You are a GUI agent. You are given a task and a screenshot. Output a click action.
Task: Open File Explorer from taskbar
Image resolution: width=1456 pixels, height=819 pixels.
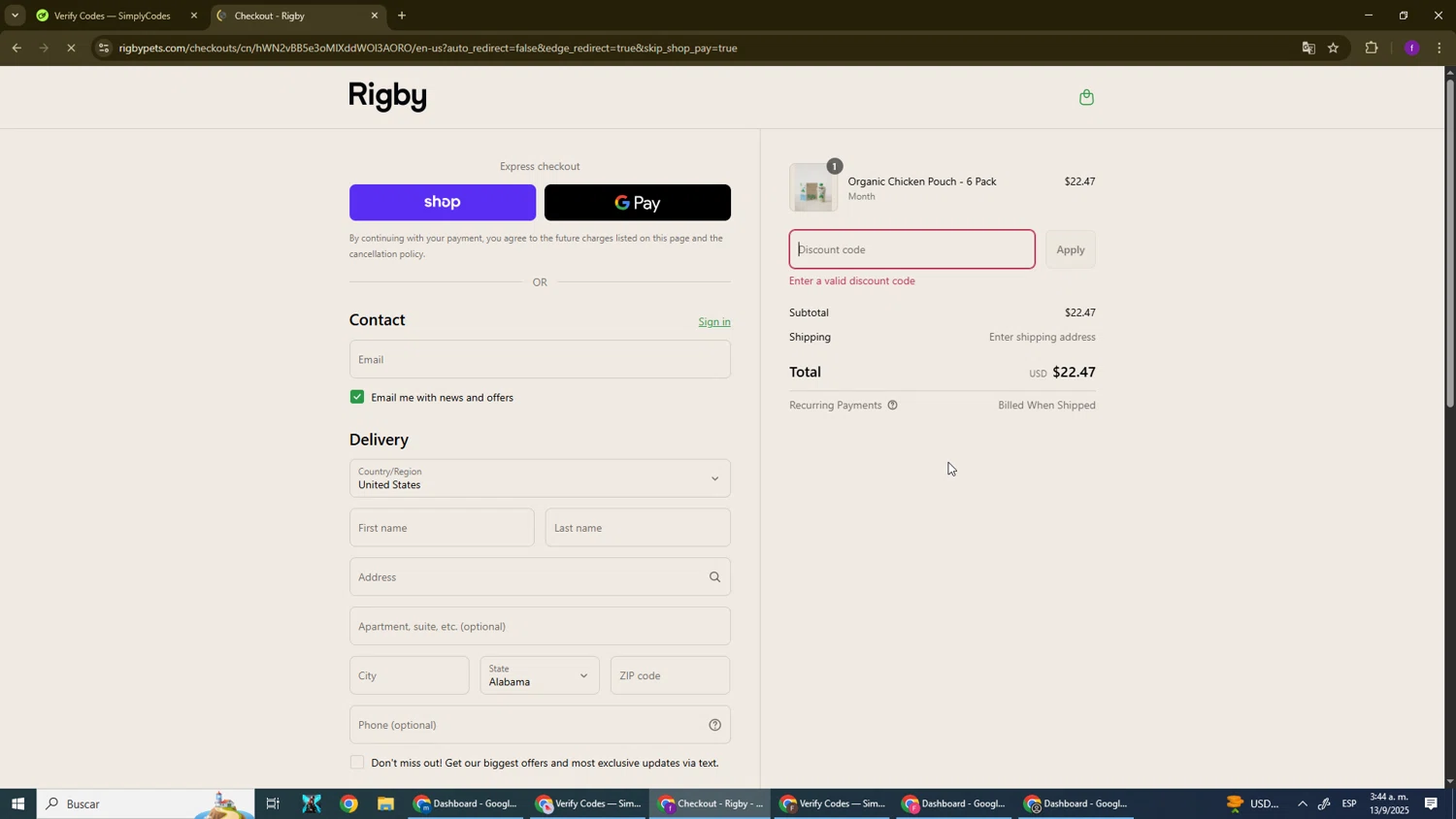(x=385, y=804)
